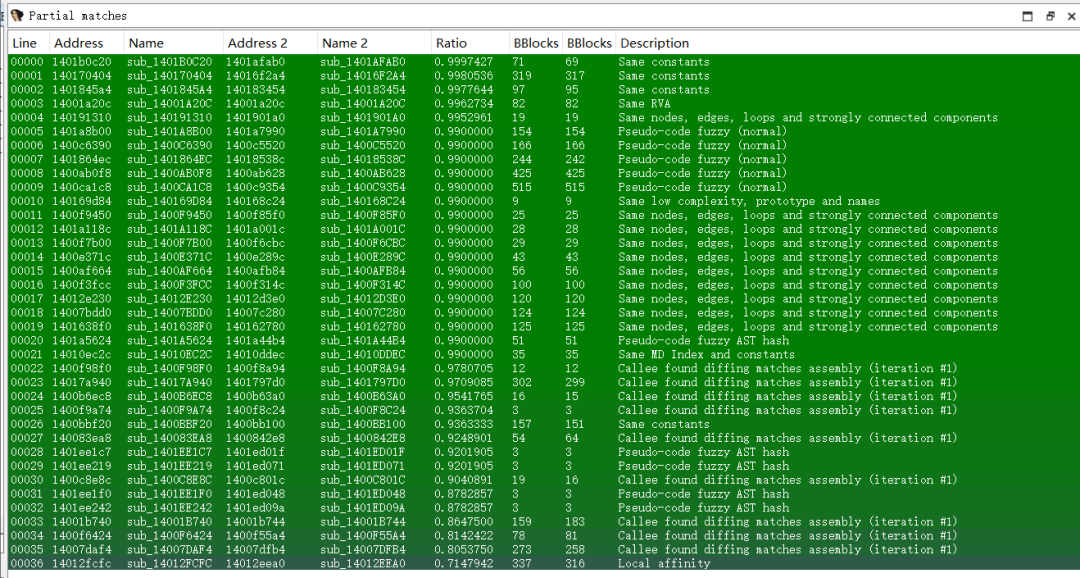Click sub_1401EE242 row name
Screen dimensions: 1080x578
tap(169, 508)
